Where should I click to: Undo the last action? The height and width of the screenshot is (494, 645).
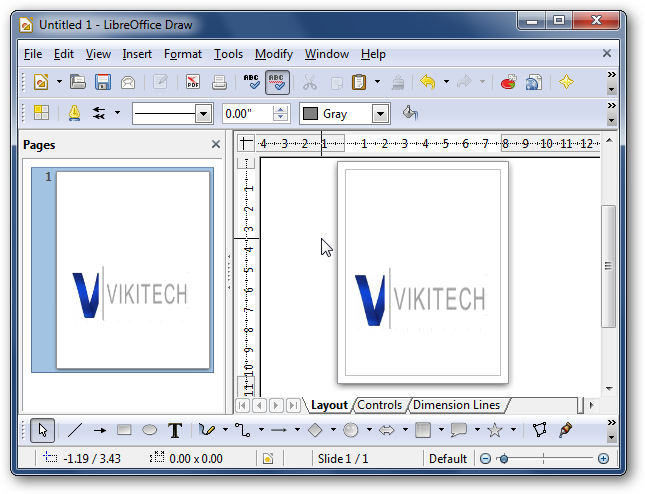[x=428, y=82]
